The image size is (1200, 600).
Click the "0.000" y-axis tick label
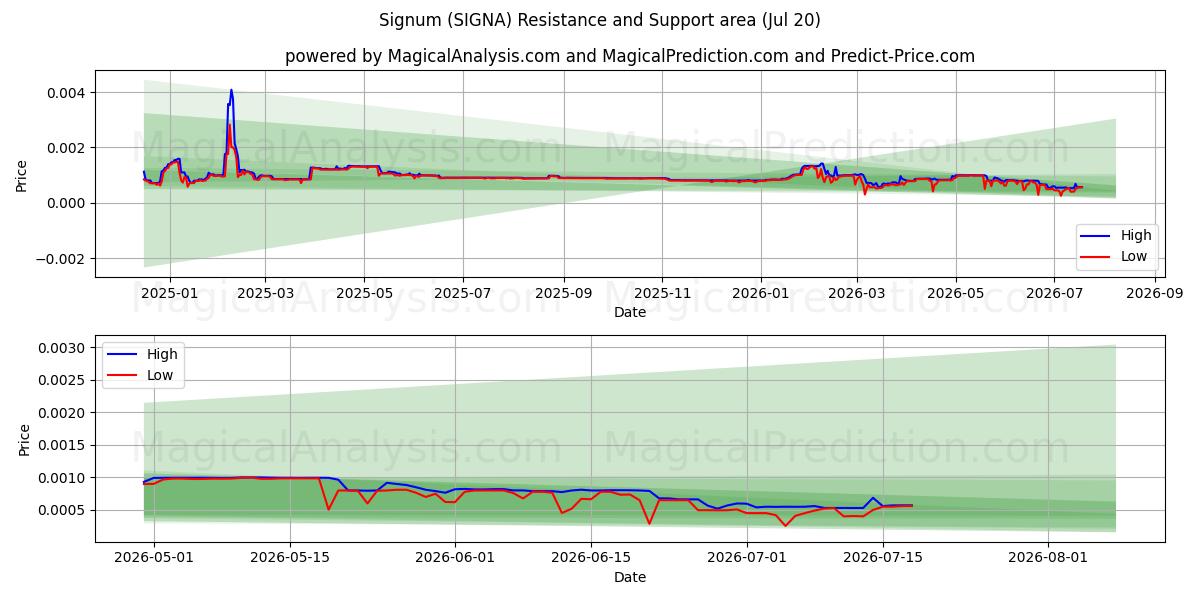coord(68,203)
